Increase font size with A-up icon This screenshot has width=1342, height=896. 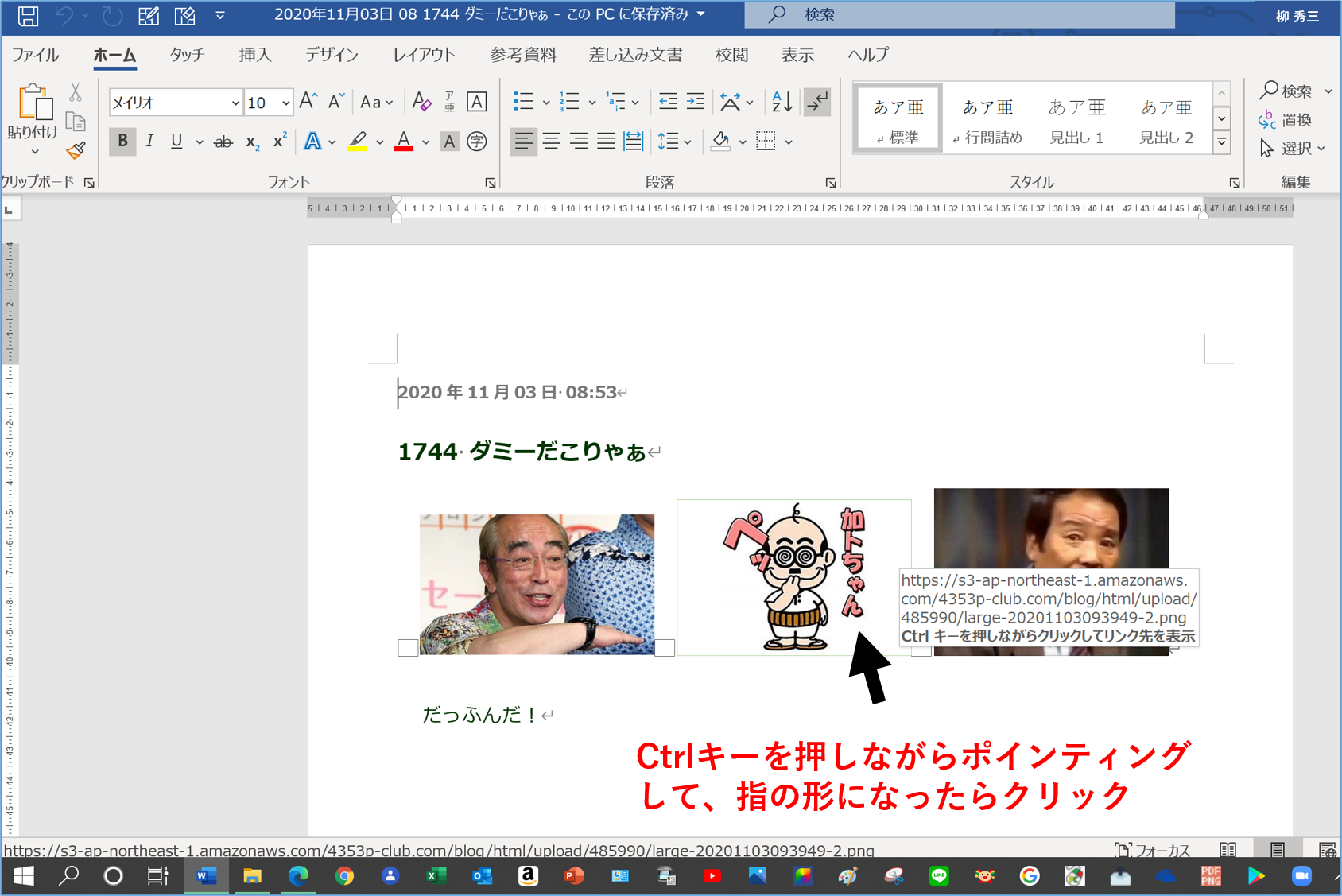click(x=308, y=102)
